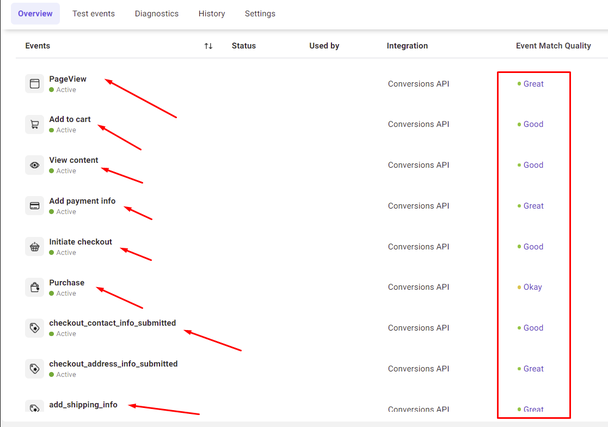Click the Initiate checkout basket icon

coord(35,247)
